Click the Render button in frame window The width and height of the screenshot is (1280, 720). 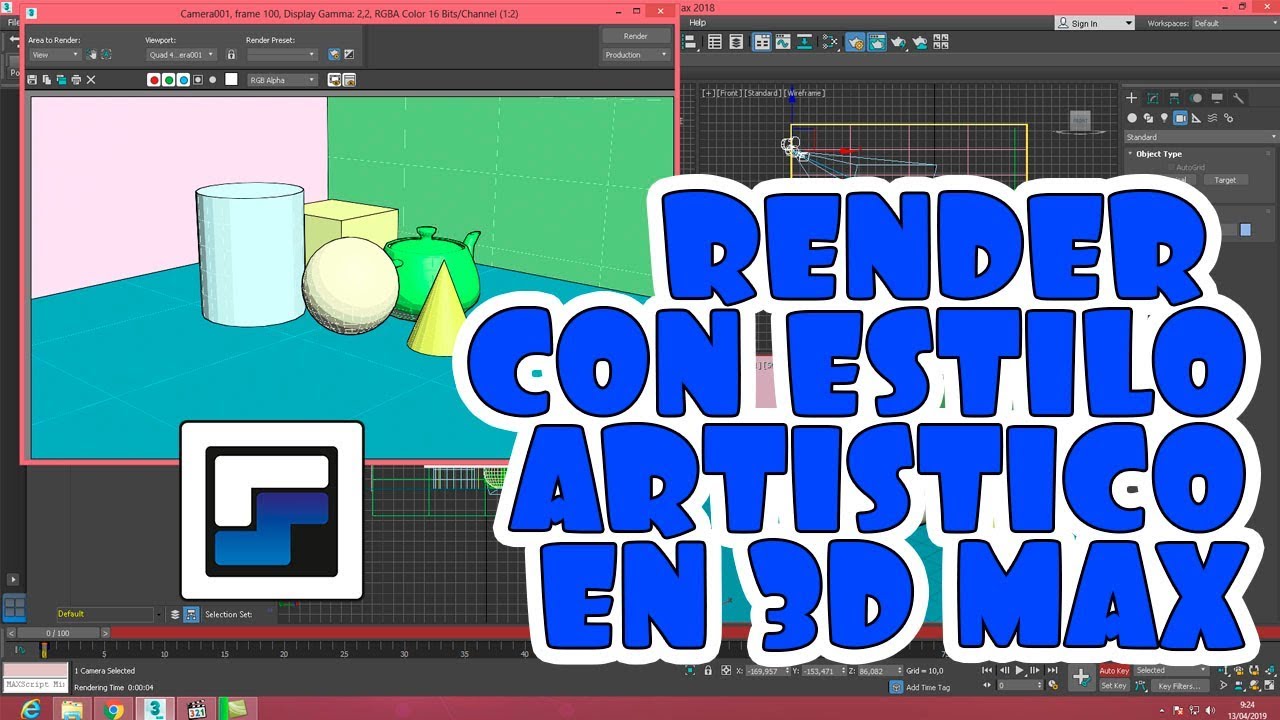click(x=636, y=35)
